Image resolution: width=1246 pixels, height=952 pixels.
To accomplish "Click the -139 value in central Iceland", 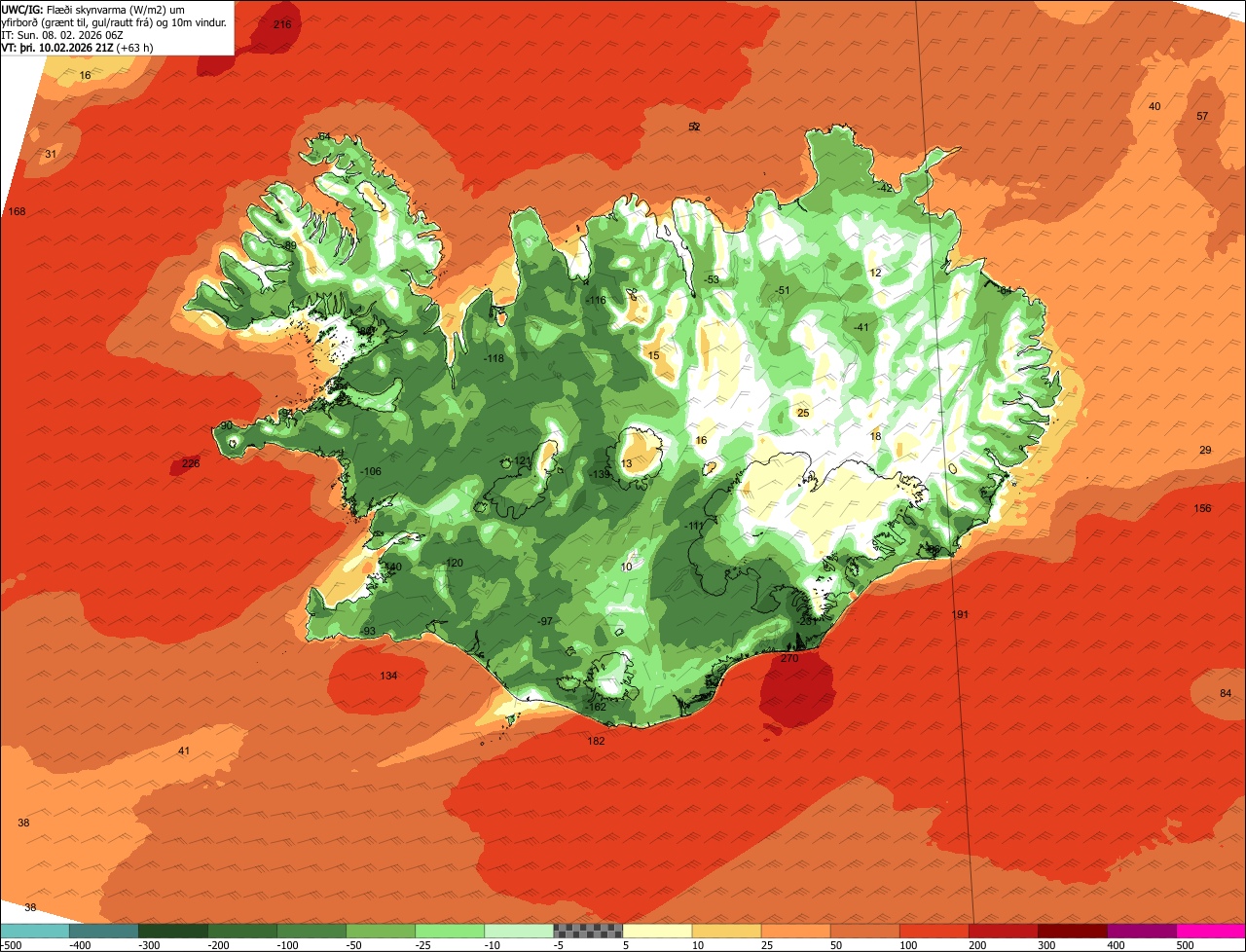I will [x=600, y=474].
